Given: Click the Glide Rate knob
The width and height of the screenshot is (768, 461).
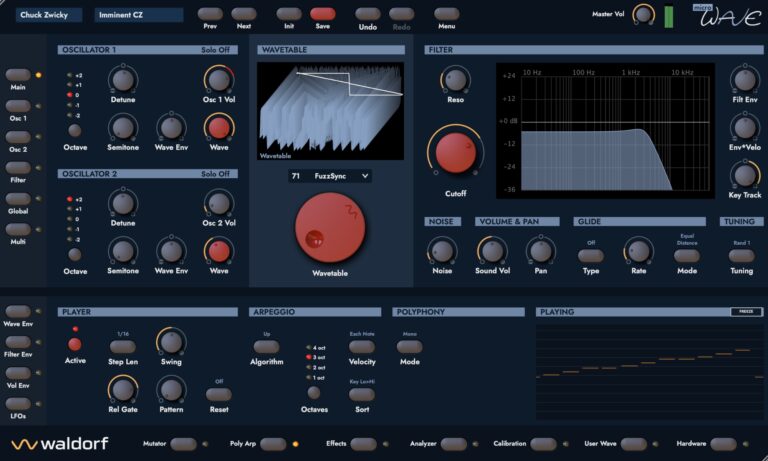Looking at the screenshot, I should pos(639,251).
